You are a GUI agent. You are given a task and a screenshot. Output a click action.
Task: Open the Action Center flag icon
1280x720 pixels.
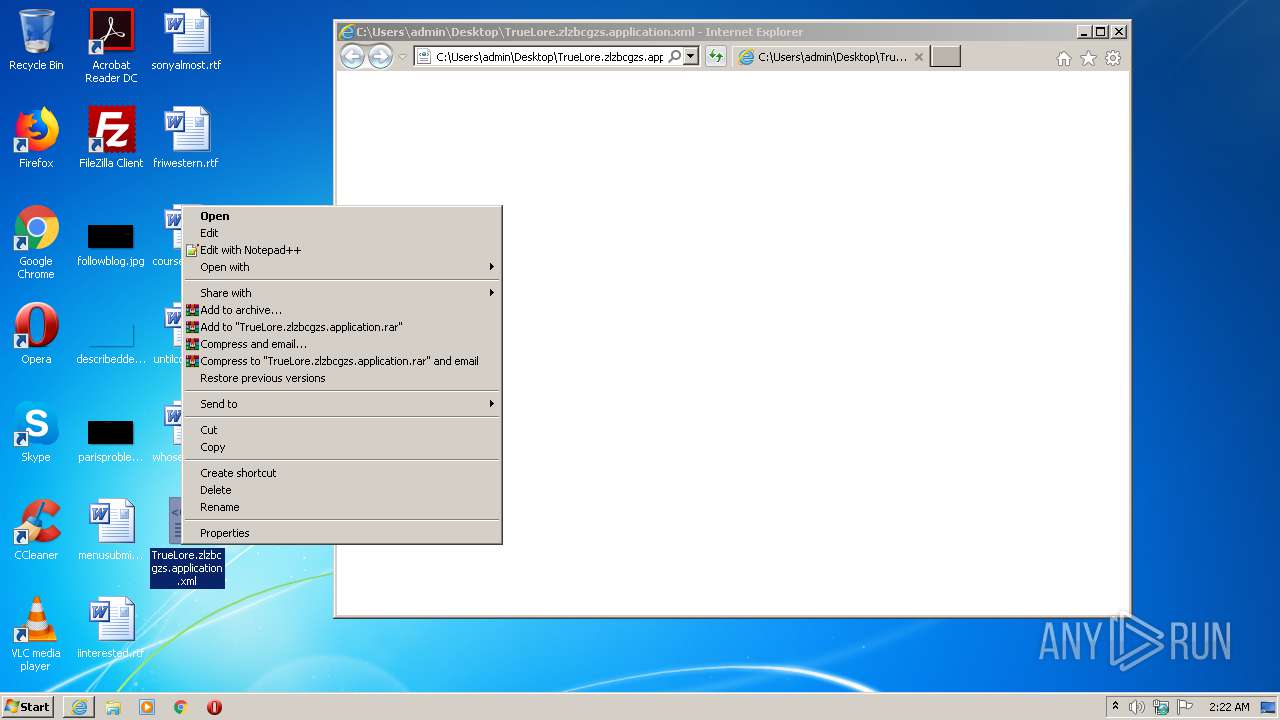point(1185,707)
